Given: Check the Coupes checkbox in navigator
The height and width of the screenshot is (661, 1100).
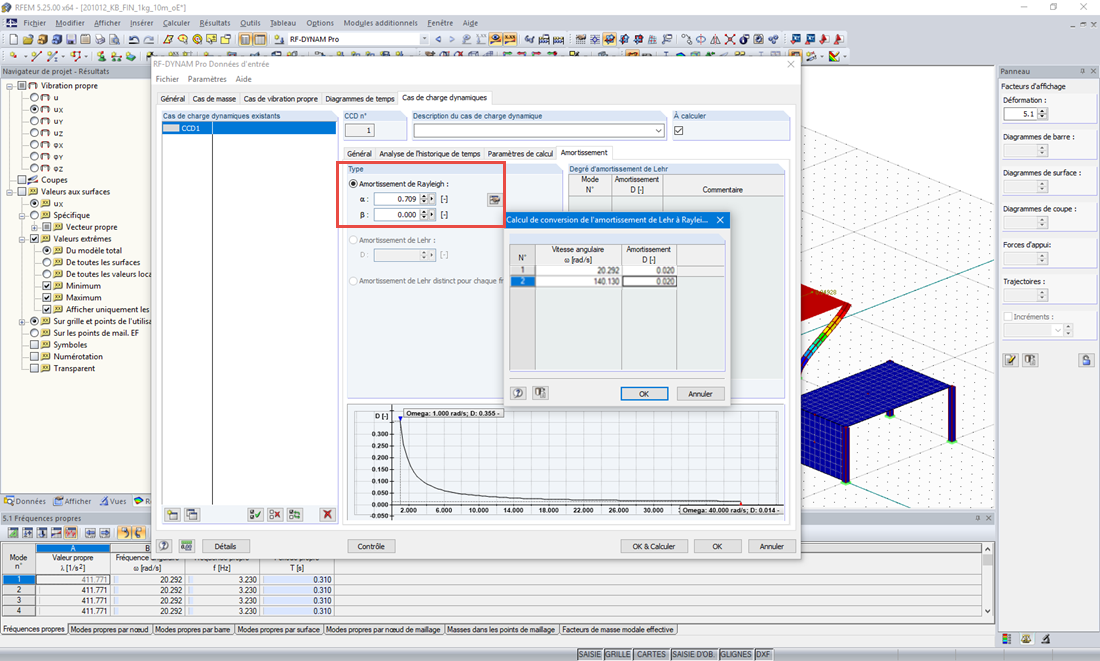Looking at the screenshot, I should pyautogui.click(x=22, y=180).
